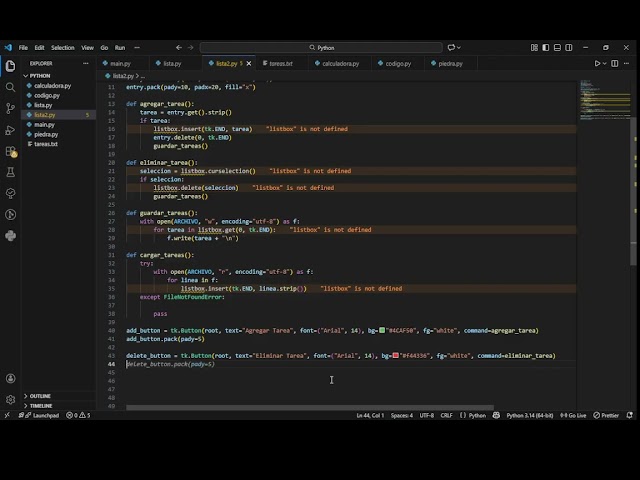Image resolution: width=640 pixels, height=480 pixels.
Task: Open the Explorer view in activity bar
Action: tap(10, 66)
